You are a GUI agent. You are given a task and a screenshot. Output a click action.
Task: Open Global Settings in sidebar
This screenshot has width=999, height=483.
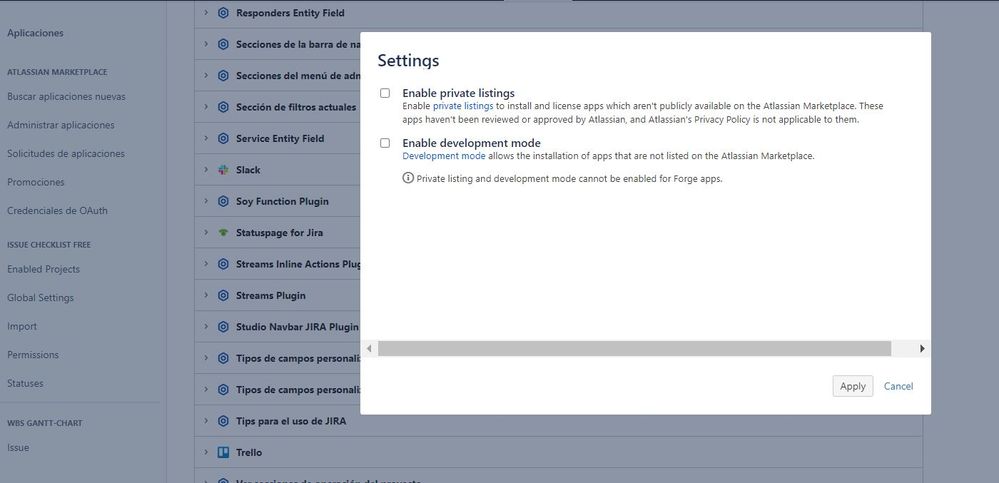click(x=40, y=298)
